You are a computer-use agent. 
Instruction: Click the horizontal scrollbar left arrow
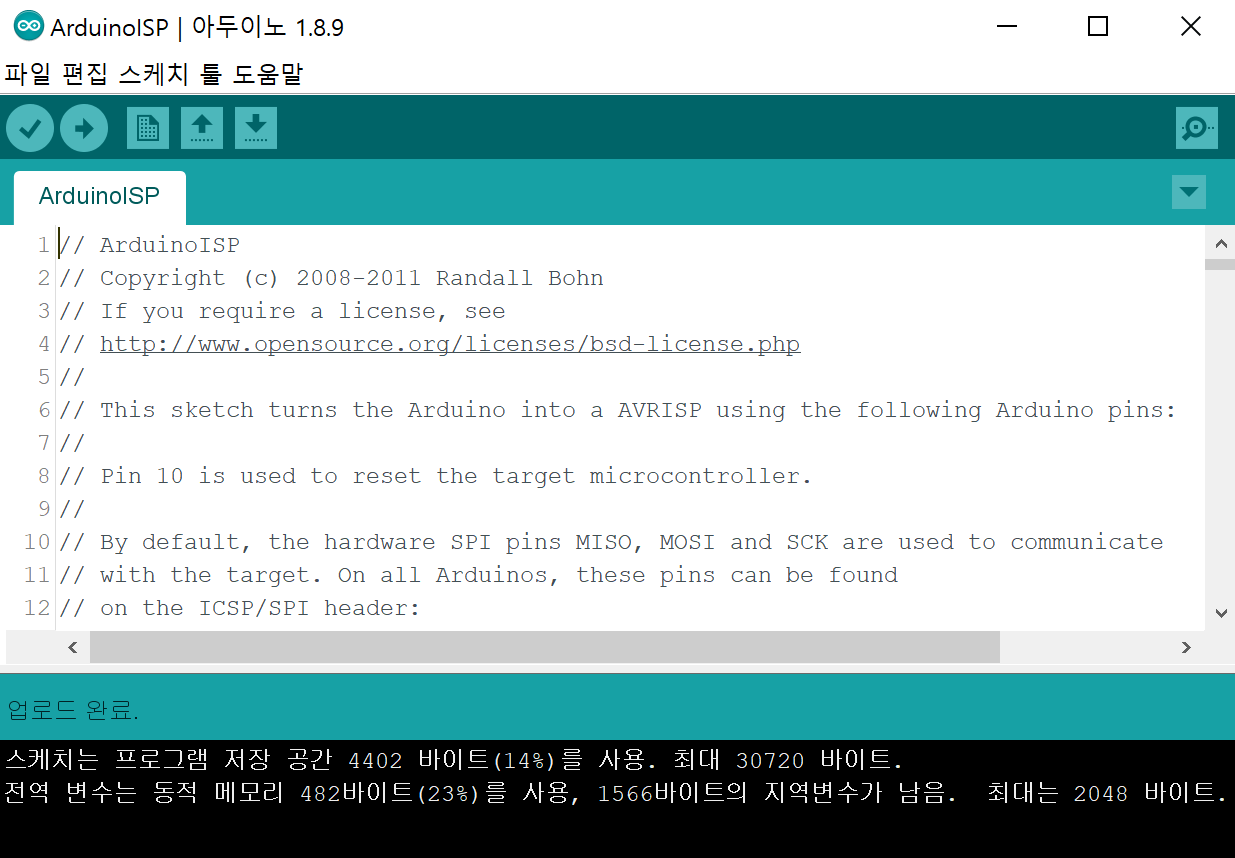coord(72,647)
